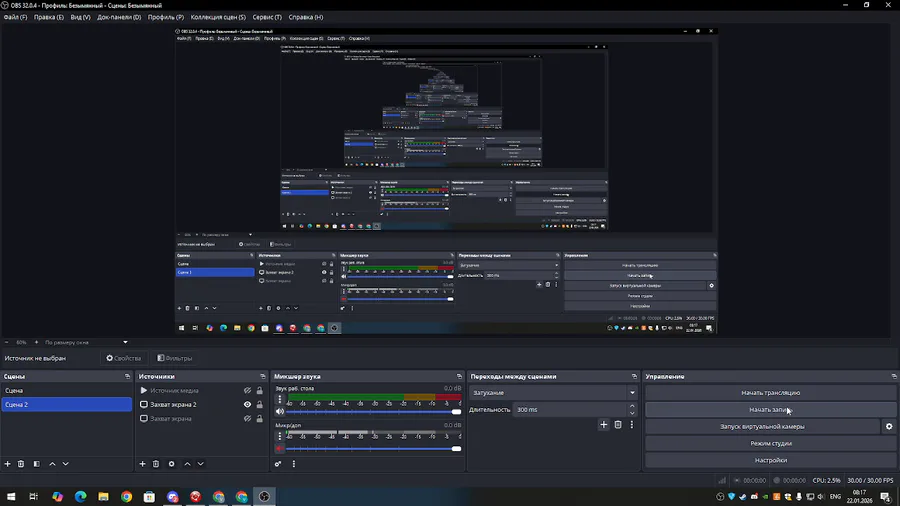Add a new scene with the plus icon
The height and width of the screenshot is (506, 900).
[7, 464]
